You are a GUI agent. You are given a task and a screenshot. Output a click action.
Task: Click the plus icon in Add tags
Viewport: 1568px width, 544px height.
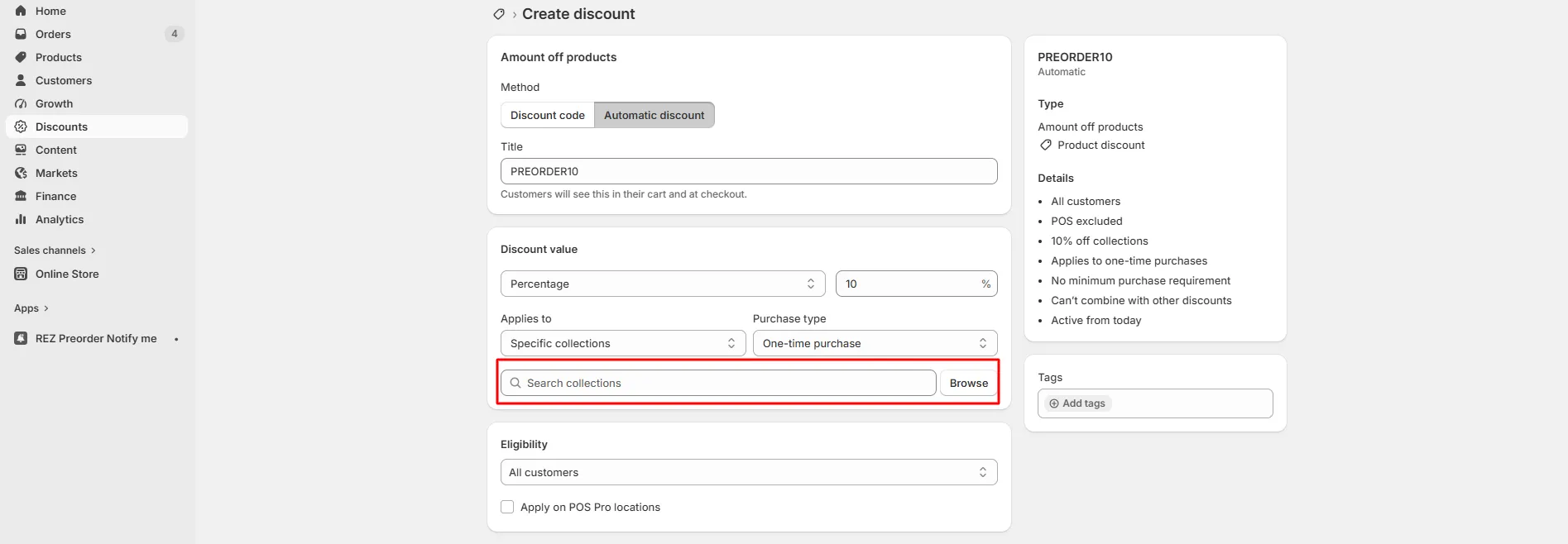(1054, 403)
